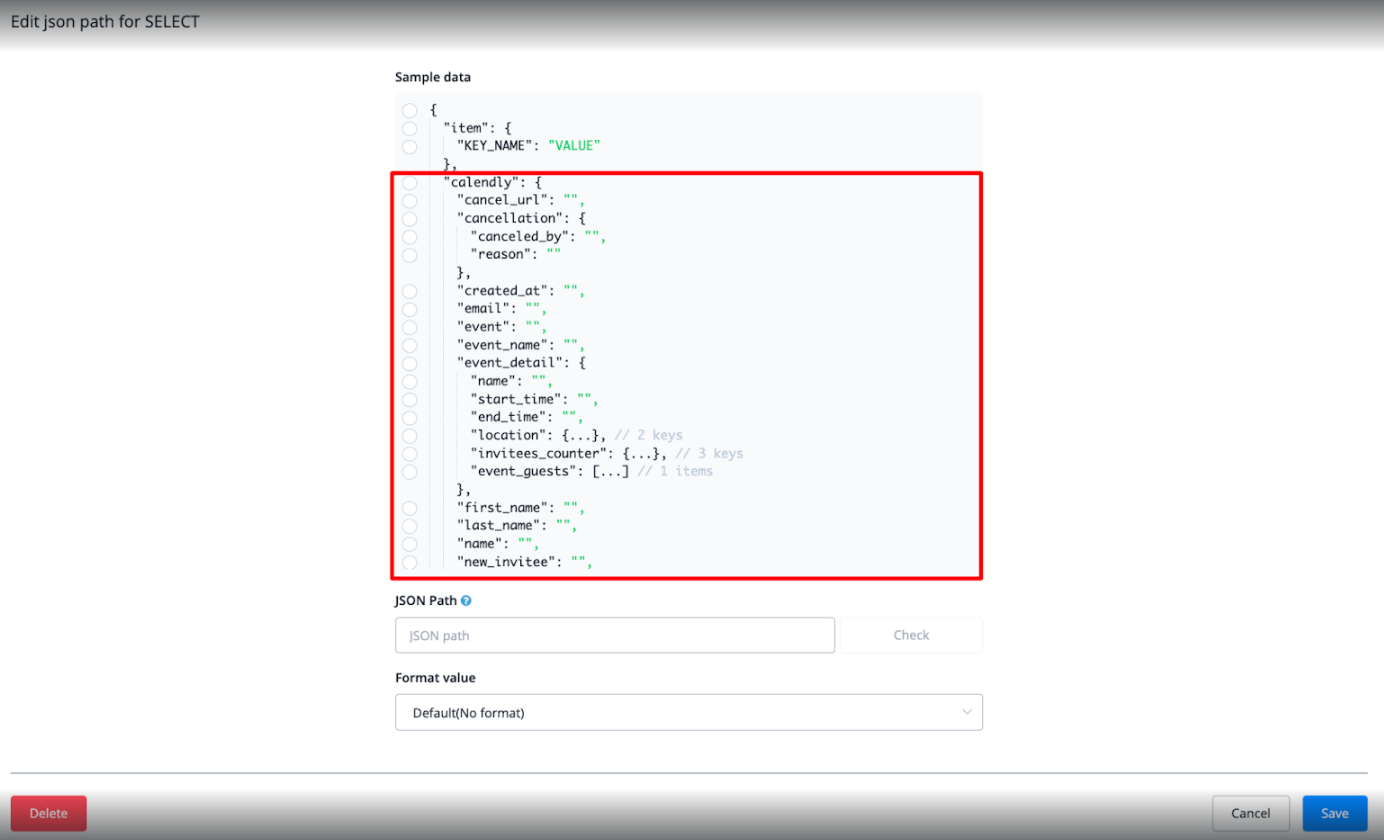Click the Check button

(x=911, y=635)
